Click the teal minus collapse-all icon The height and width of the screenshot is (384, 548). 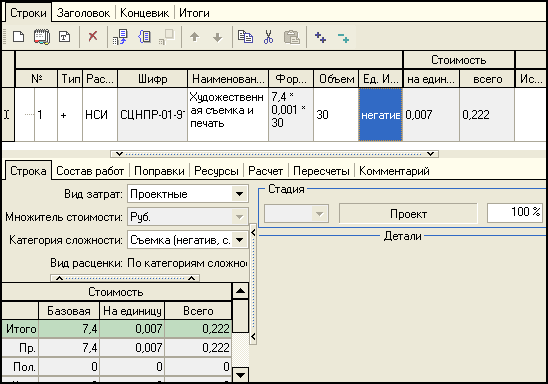[x=344, y=37]
